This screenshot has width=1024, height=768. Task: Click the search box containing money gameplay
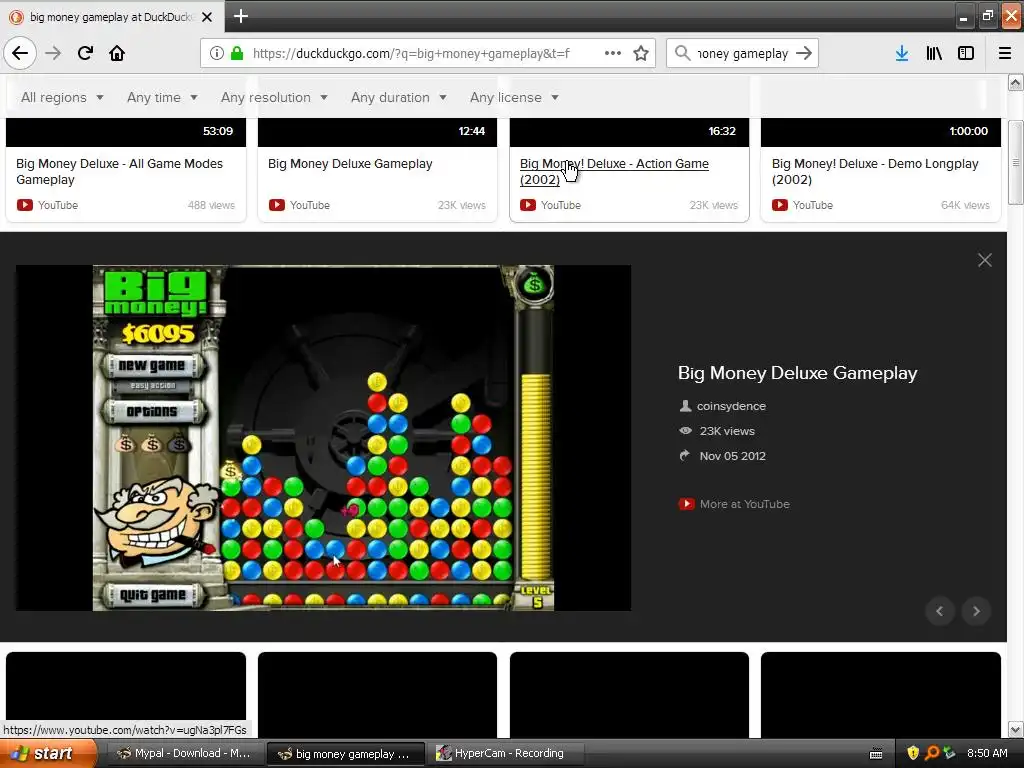pos(742,54)
